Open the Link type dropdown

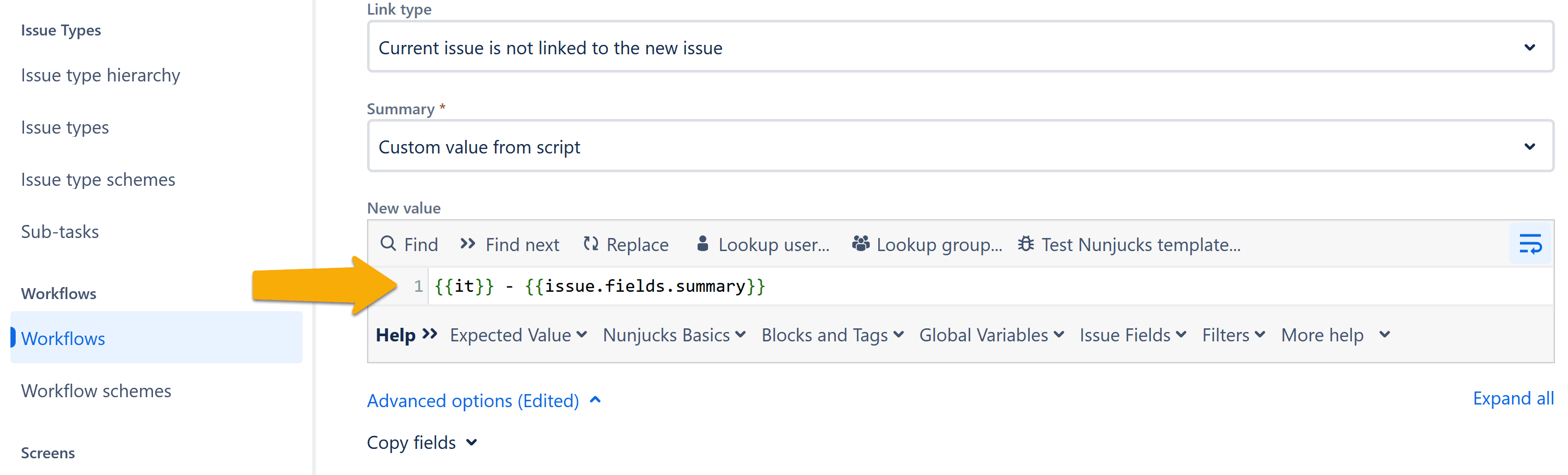(x=960, y=47)
